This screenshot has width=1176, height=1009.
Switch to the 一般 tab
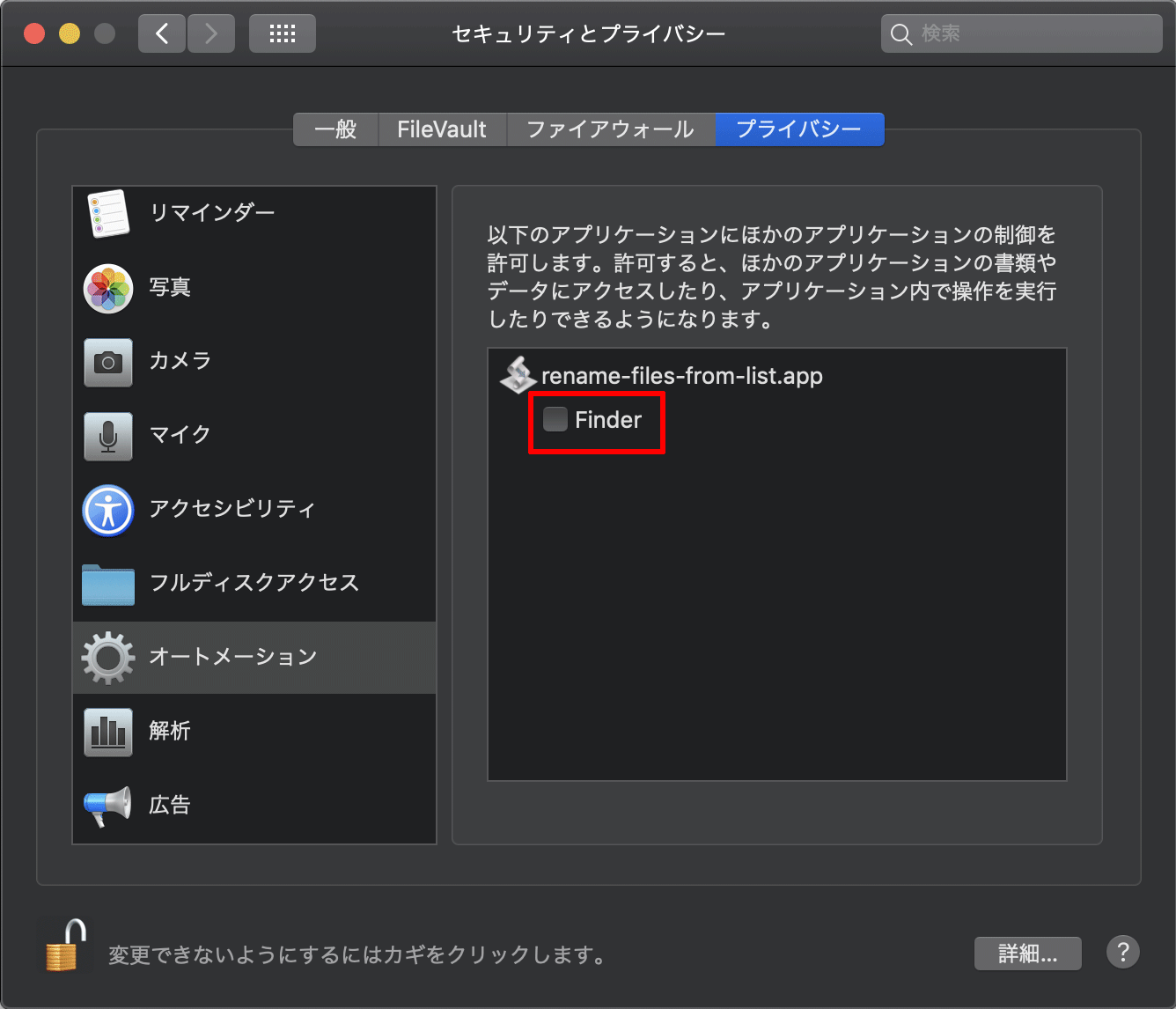[336, 129]
